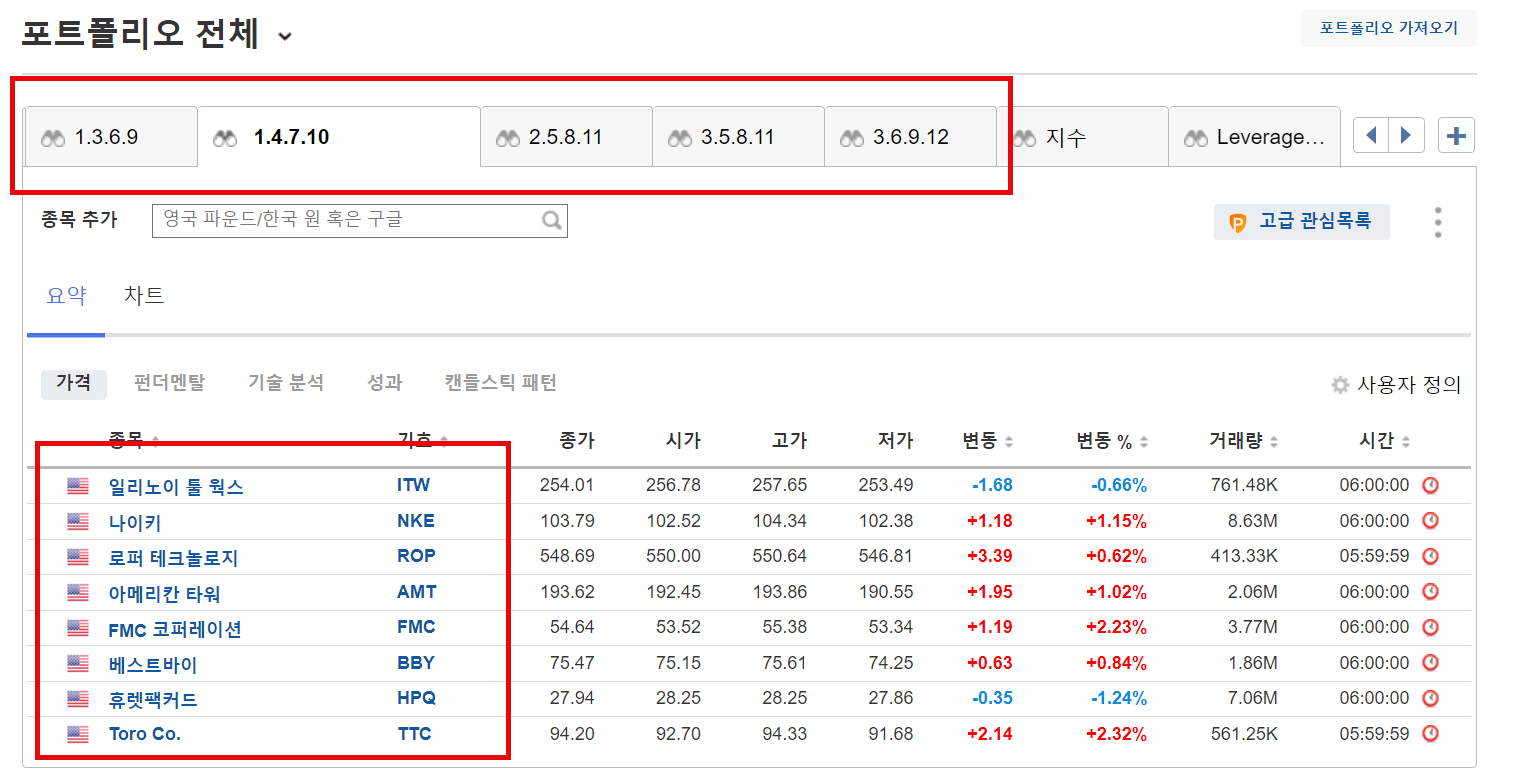Switch to the 성과 view
The height and width of the screenshot is (778, 1513).
tap(384, 383)
